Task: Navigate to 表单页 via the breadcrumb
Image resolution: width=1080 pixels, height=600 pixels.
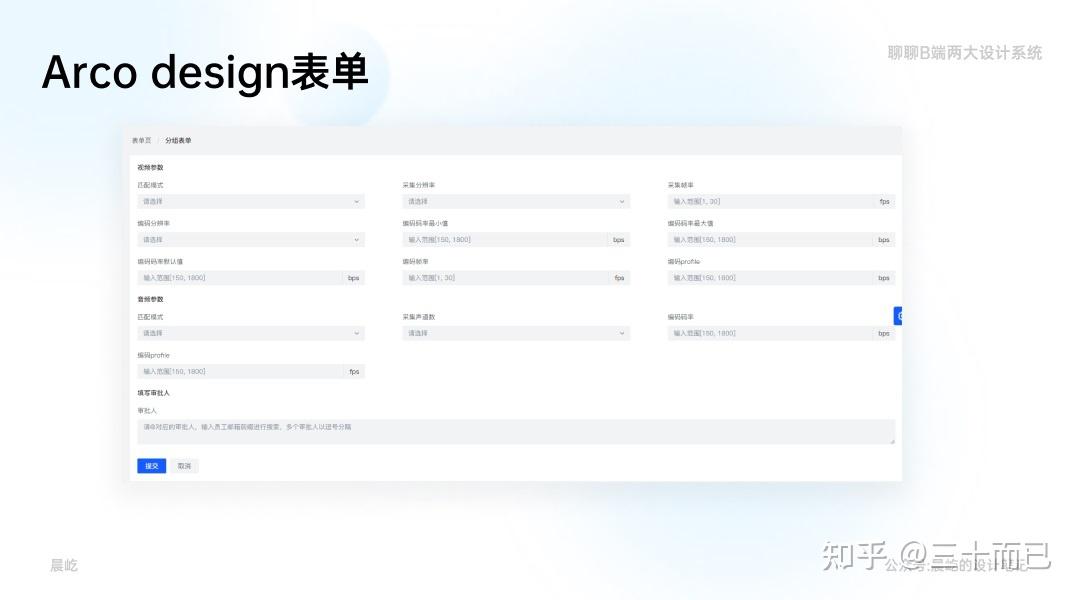Action: click(140, 141)
